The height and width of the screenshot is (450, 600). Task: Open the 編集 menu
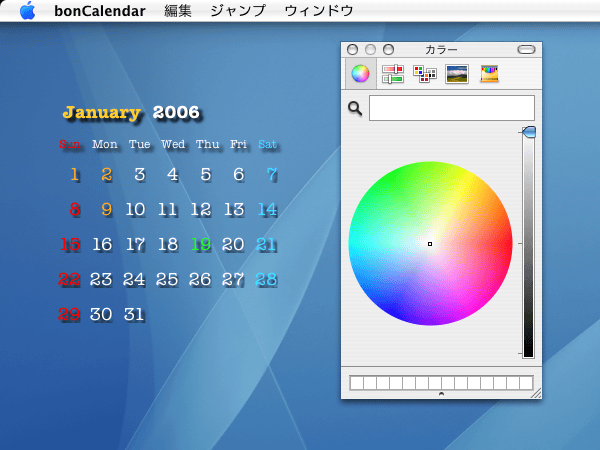(178, 11)
